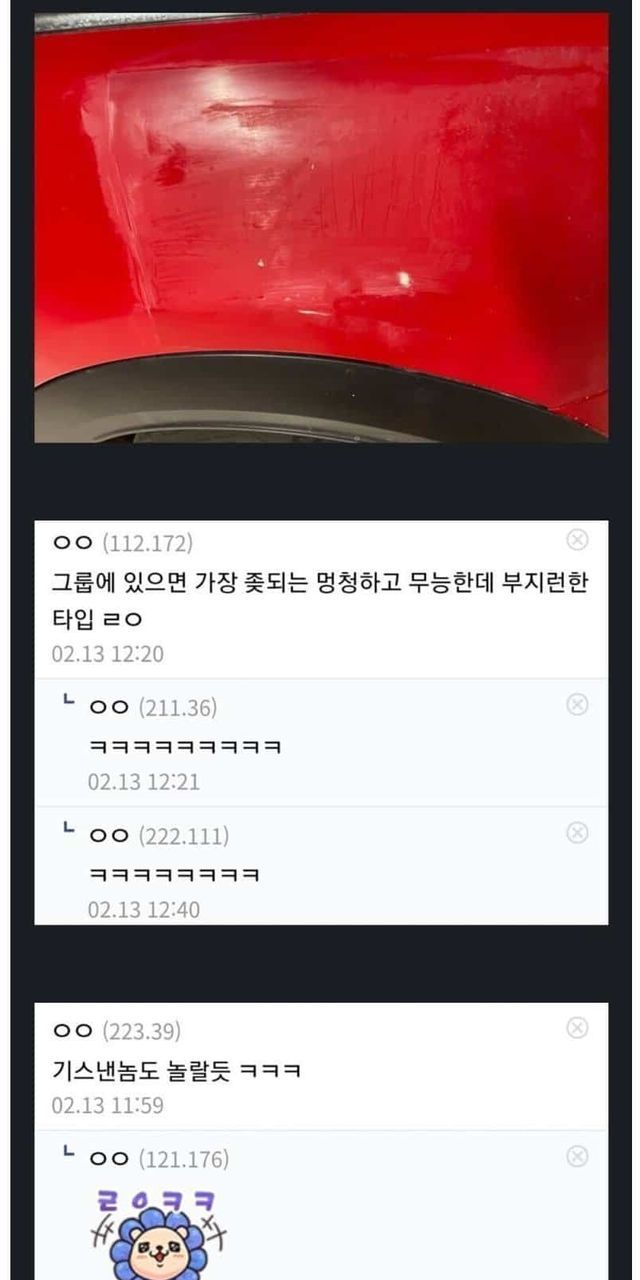Open the profile of ㅇㅇ (121.176)
The height and width of the screenshot is (1280, 640).
(x=159, y=1160)
